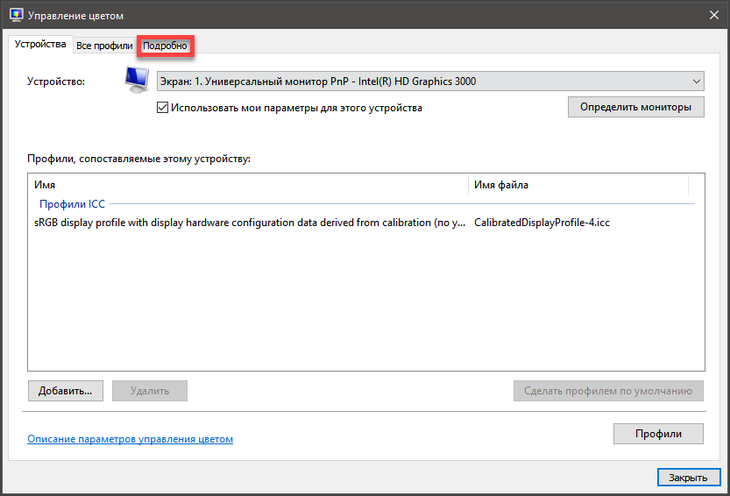730x496 pixels.
Task: Click the CalibratedDisplayProfile-4.icc file name
Action: pyautogui.click(x=542, y=223)
